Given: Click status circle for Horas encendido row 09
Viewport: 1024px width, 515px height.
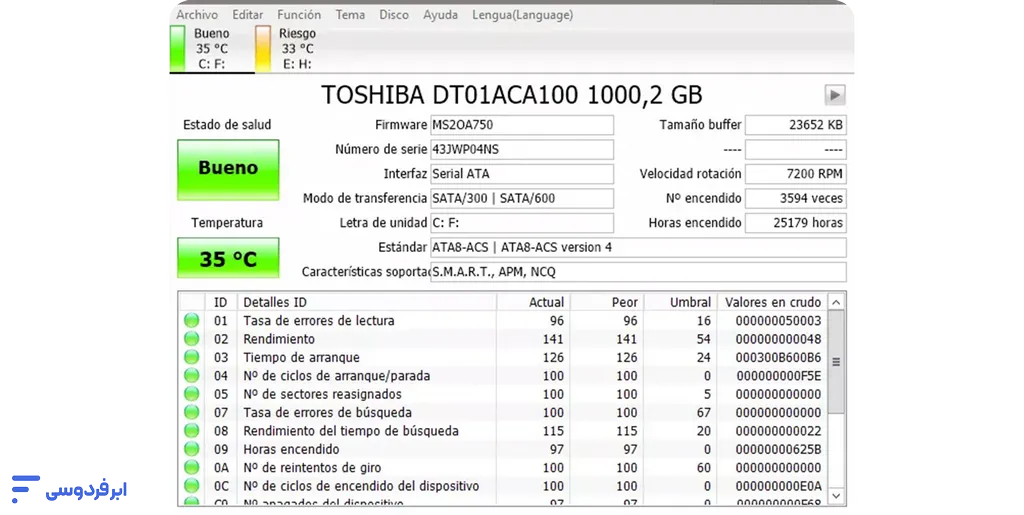Looking at the screenshot, I should (191, 449).
